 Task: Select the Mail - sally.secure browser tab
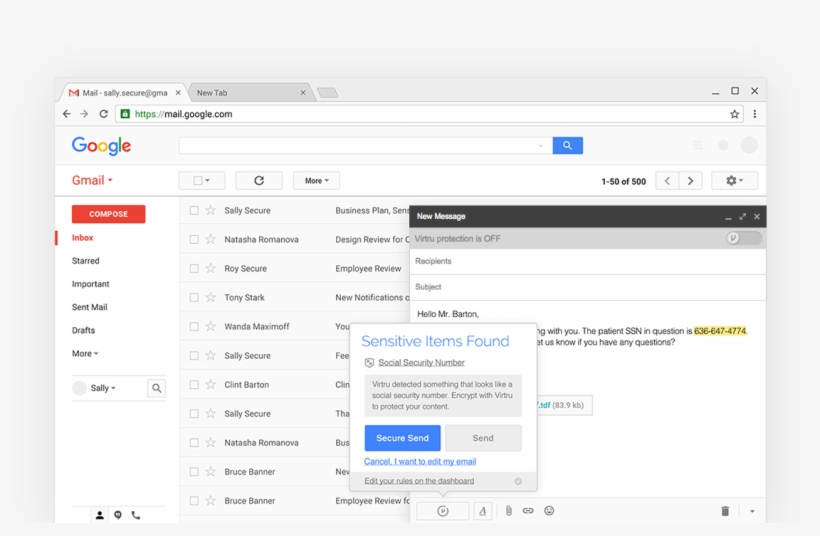[x=124, y=93]
